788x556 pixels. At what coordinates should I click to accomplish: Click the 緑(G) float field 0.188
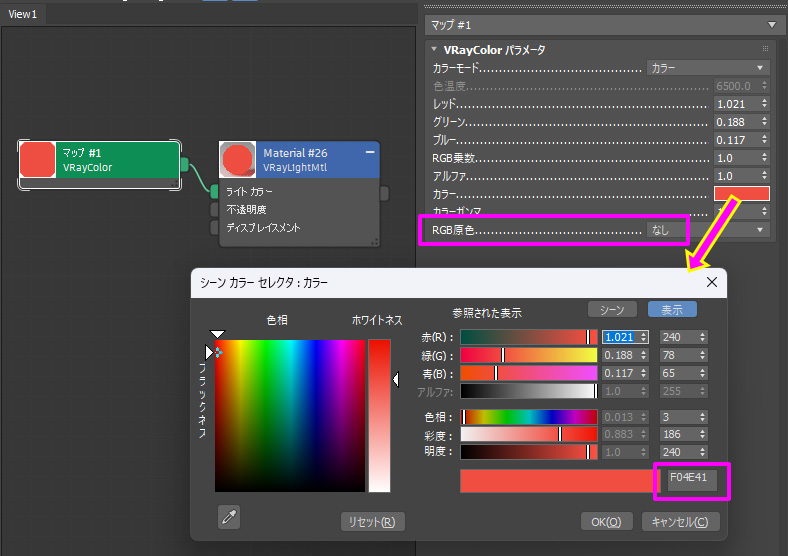point(621,355)
